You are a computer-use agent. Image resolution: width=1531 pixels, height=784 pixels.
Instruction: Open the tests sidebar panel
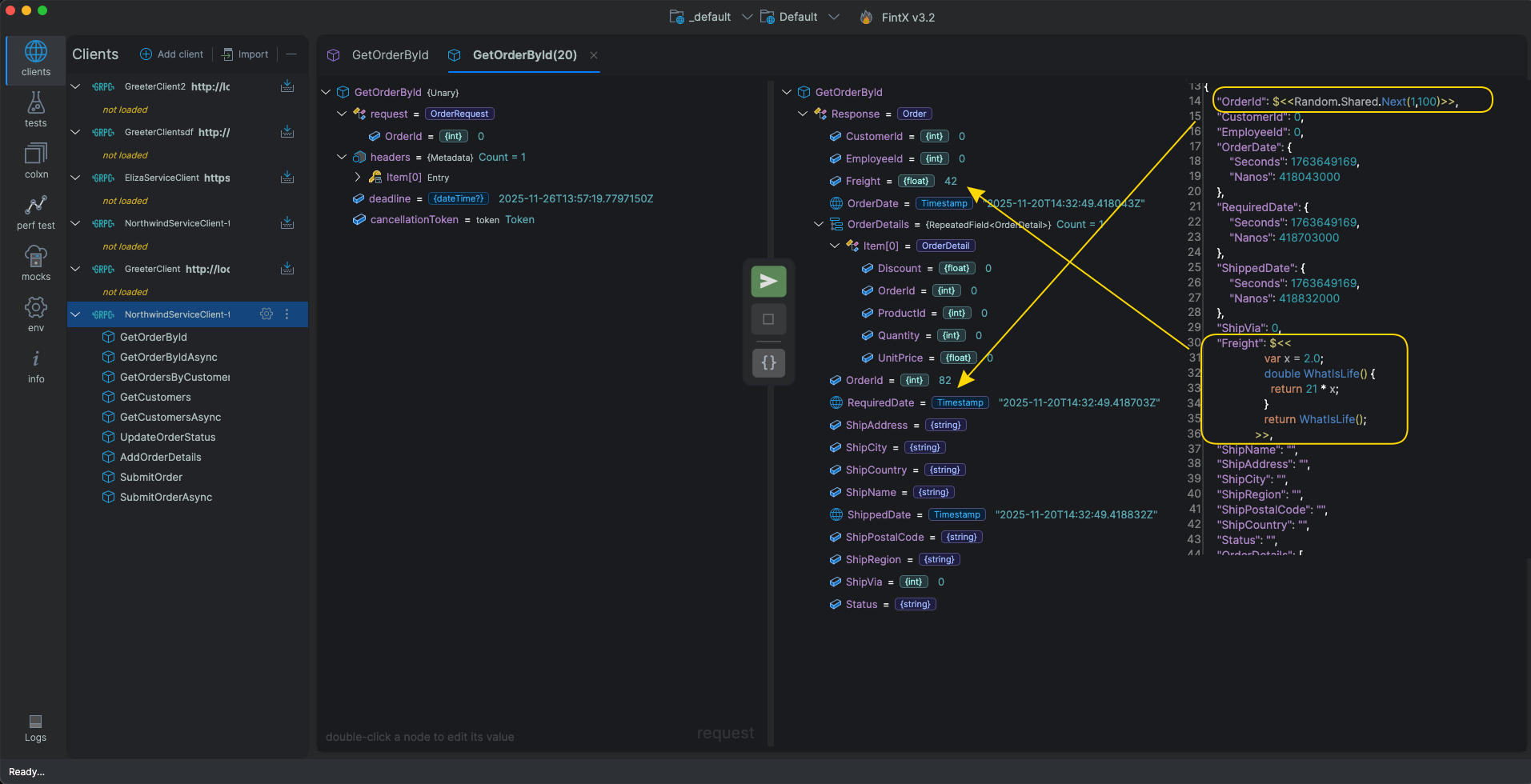point(35,110)
